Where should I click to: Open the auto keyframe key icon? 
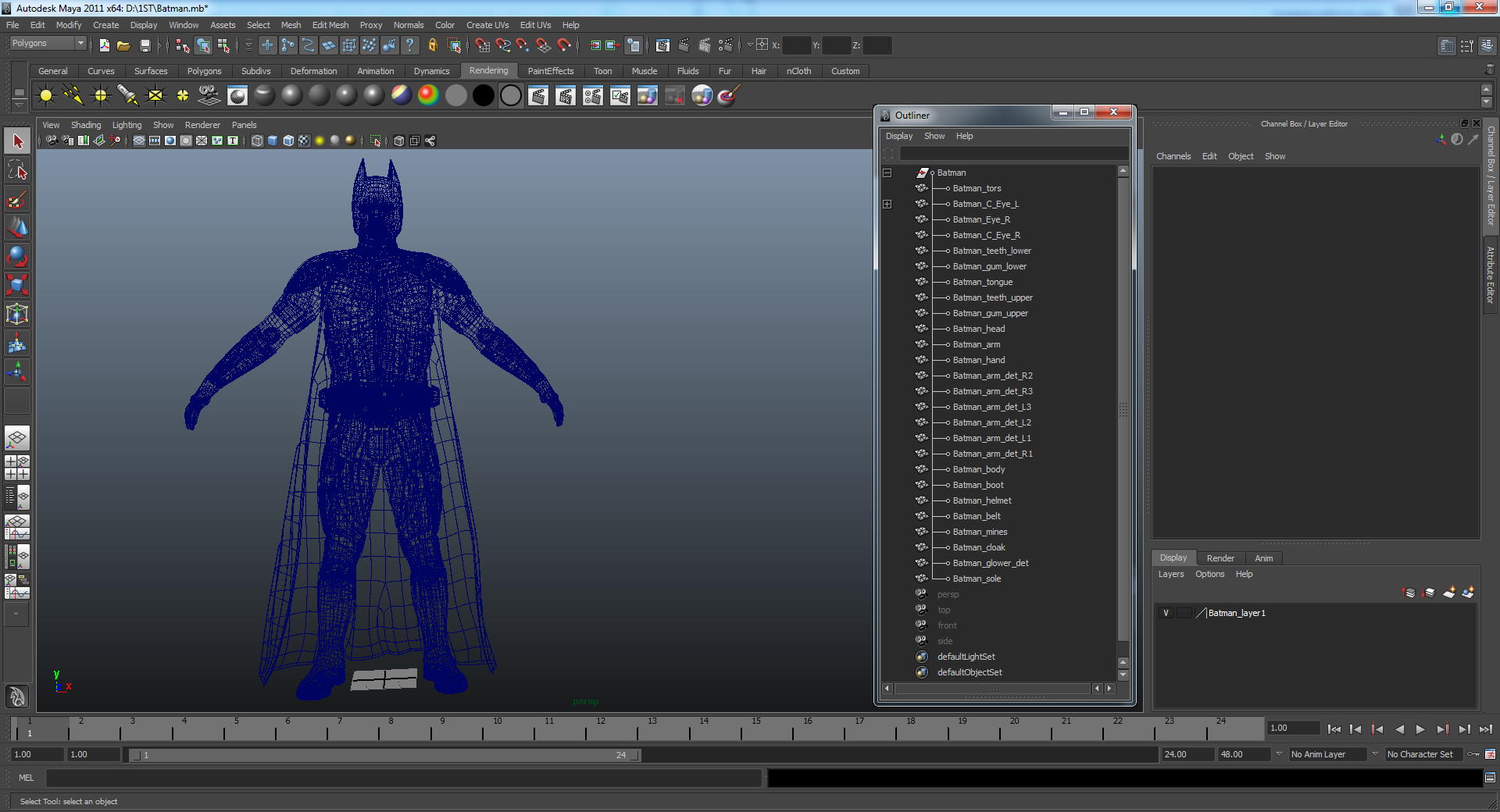click(1473, 754)
